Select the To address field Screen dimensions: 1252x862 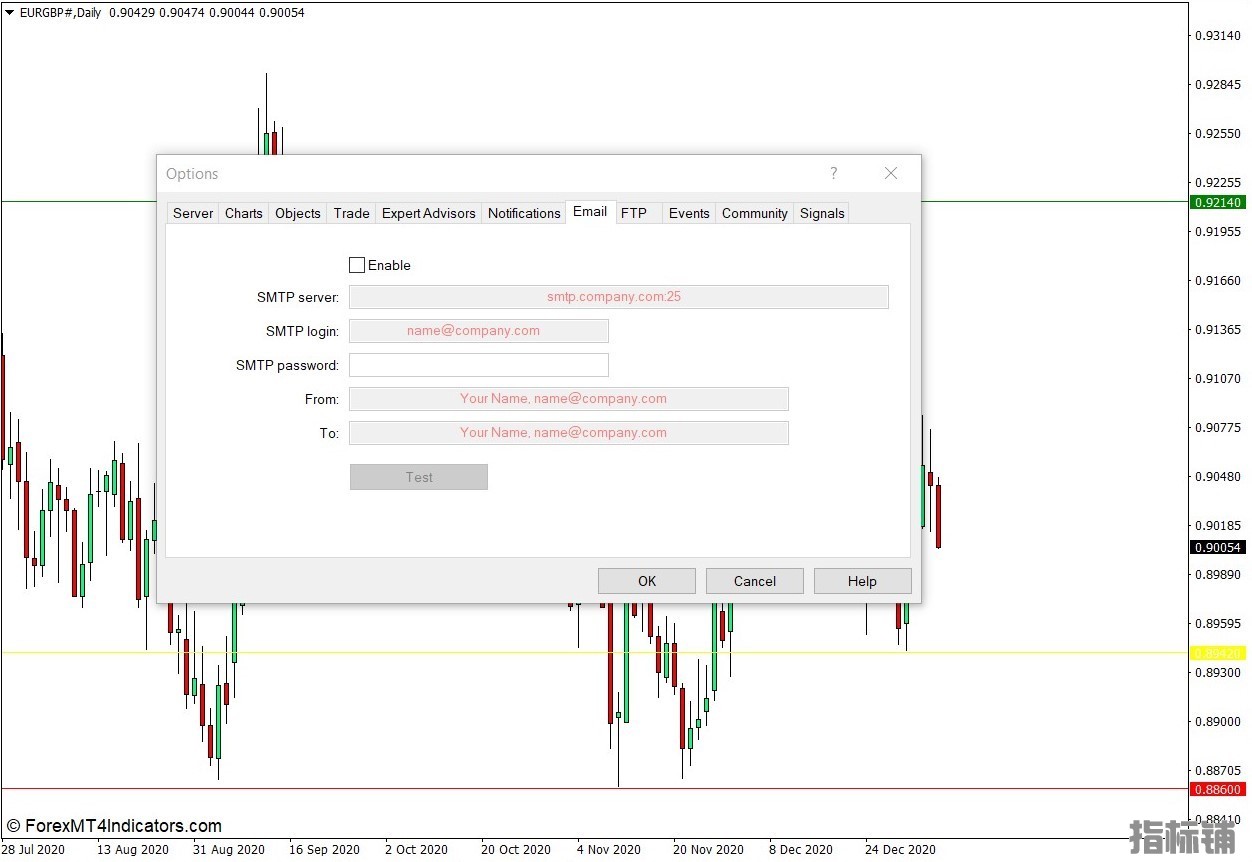(568, 433)
